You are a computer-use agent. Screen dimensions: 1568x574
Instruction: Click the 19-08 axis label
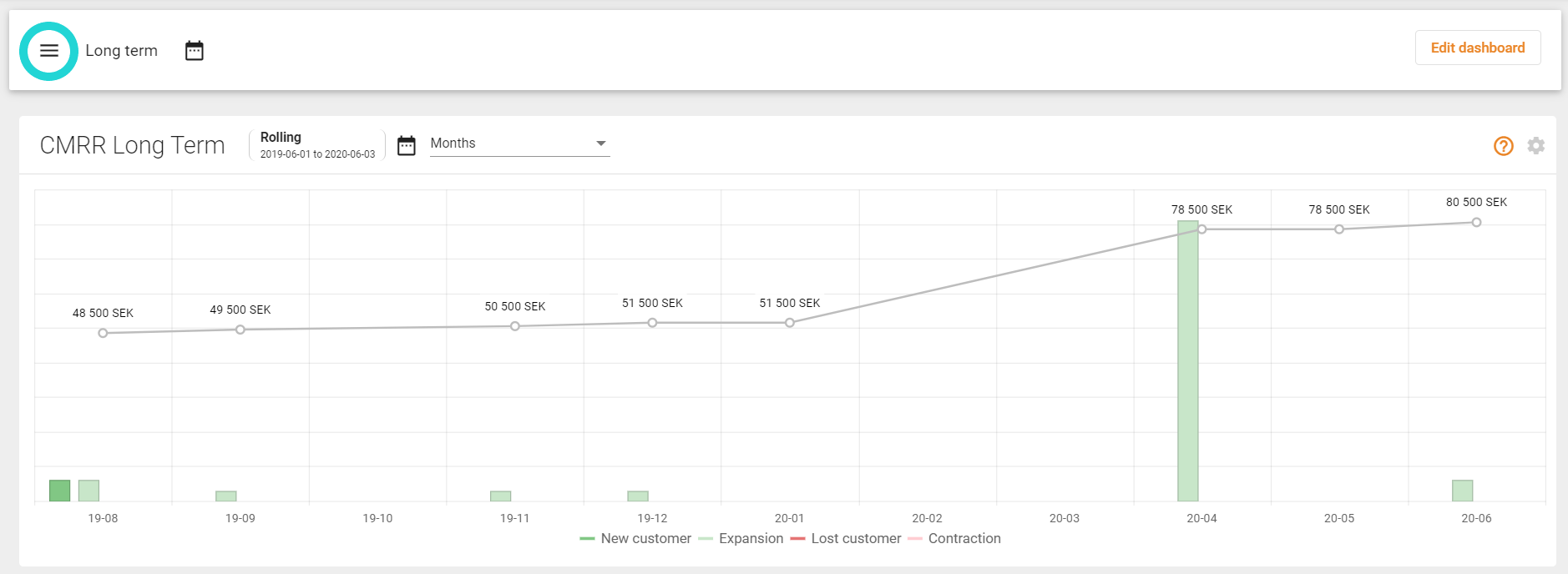103,518
